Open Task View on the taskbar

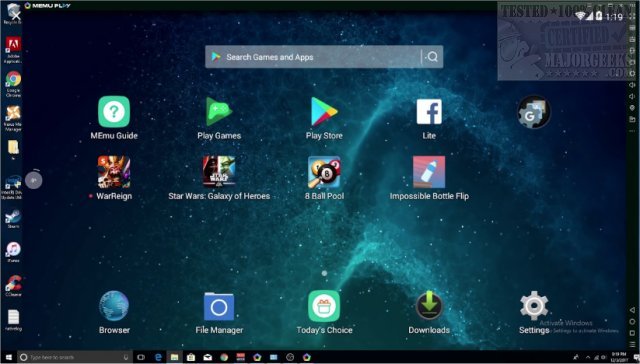tap(141, 357)
